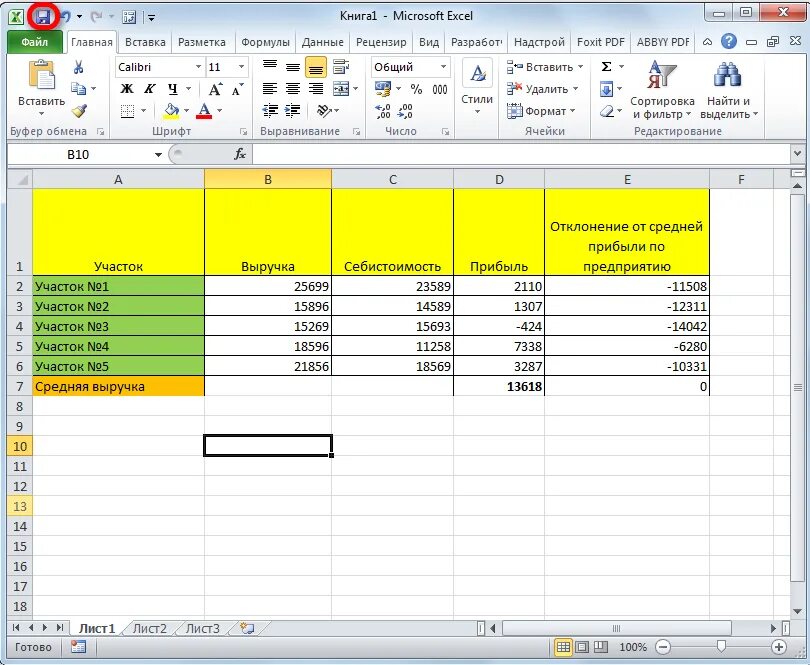Expand the formula bar
The width and height of the screenshot is (810, 665).
pos(796,154)
